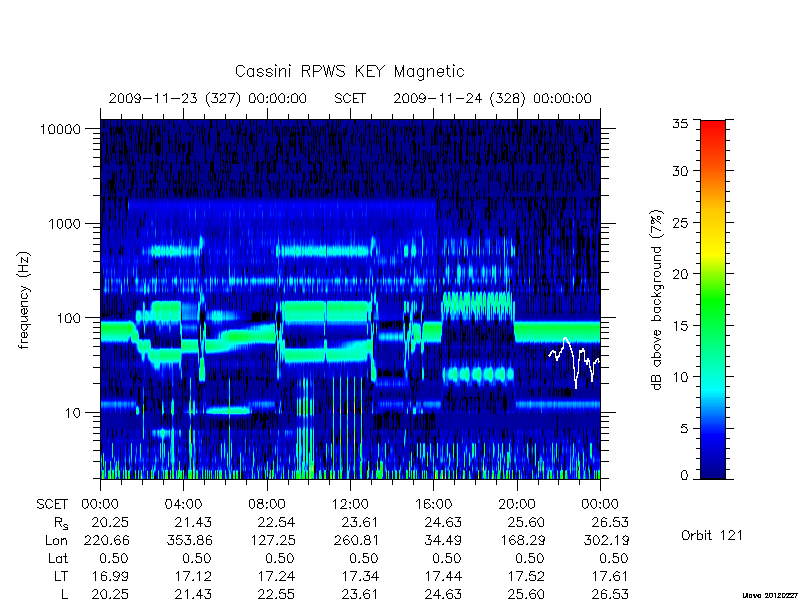This screenshot has height=600, width=800.
Task: Click the Lon value 127.25
Action: tap(272, 540)
